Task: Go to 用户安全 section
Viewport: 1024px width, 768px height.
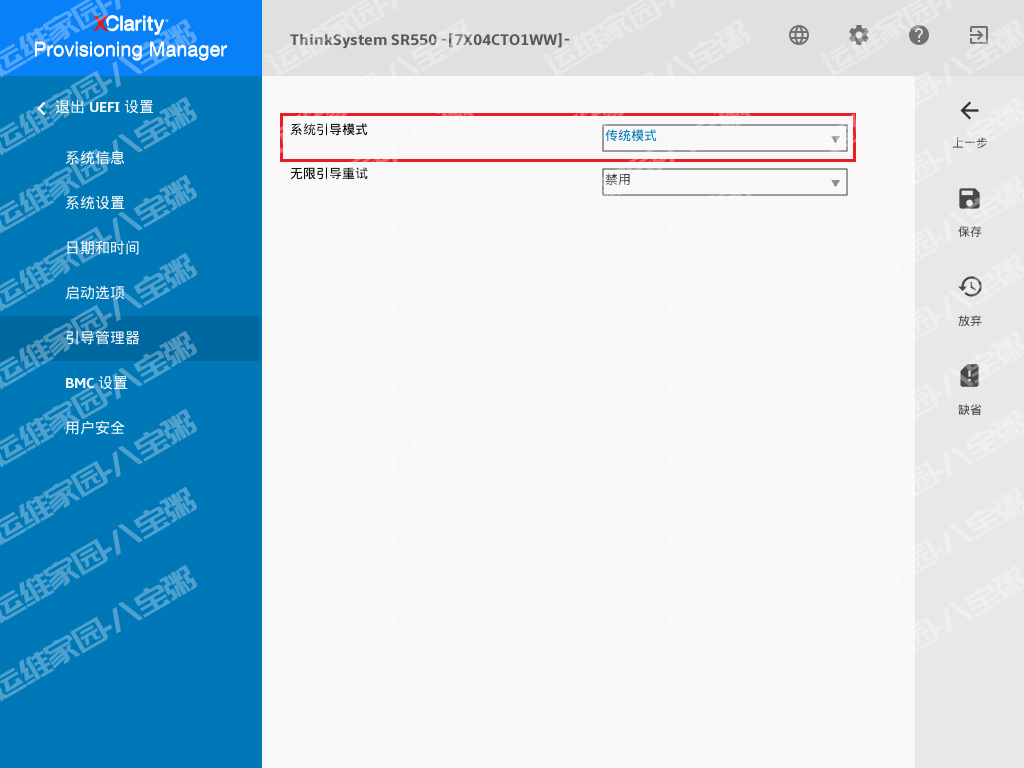Action: click(x=95, y=428)
